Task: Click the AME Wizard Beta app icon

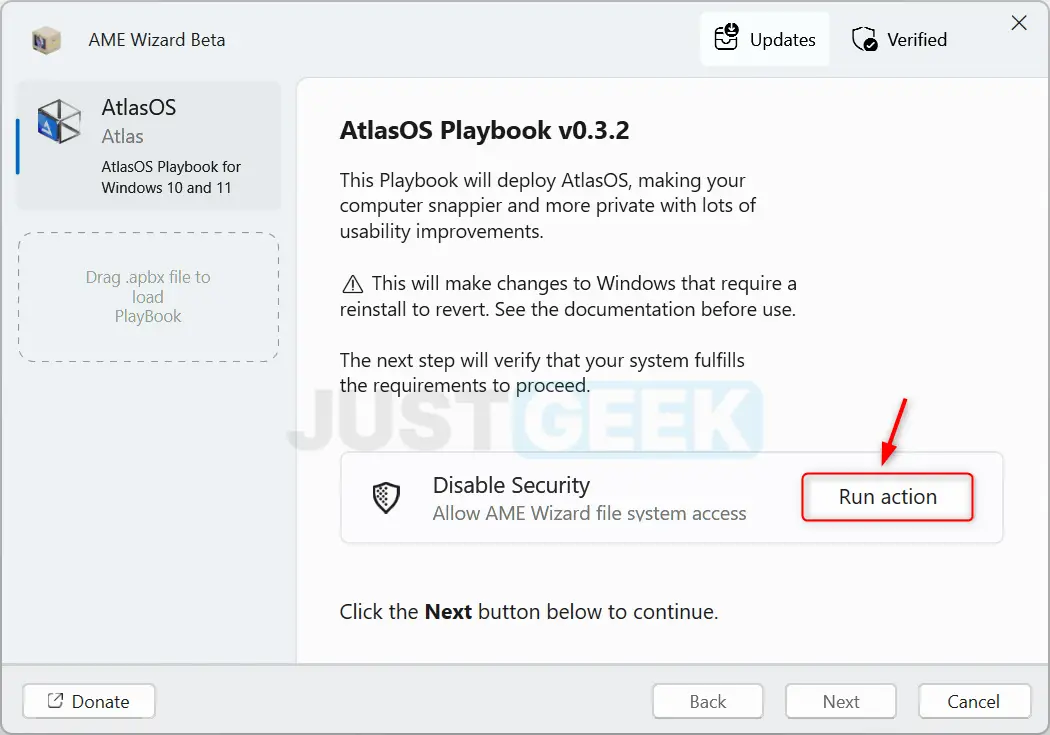Action: [46, 40]
